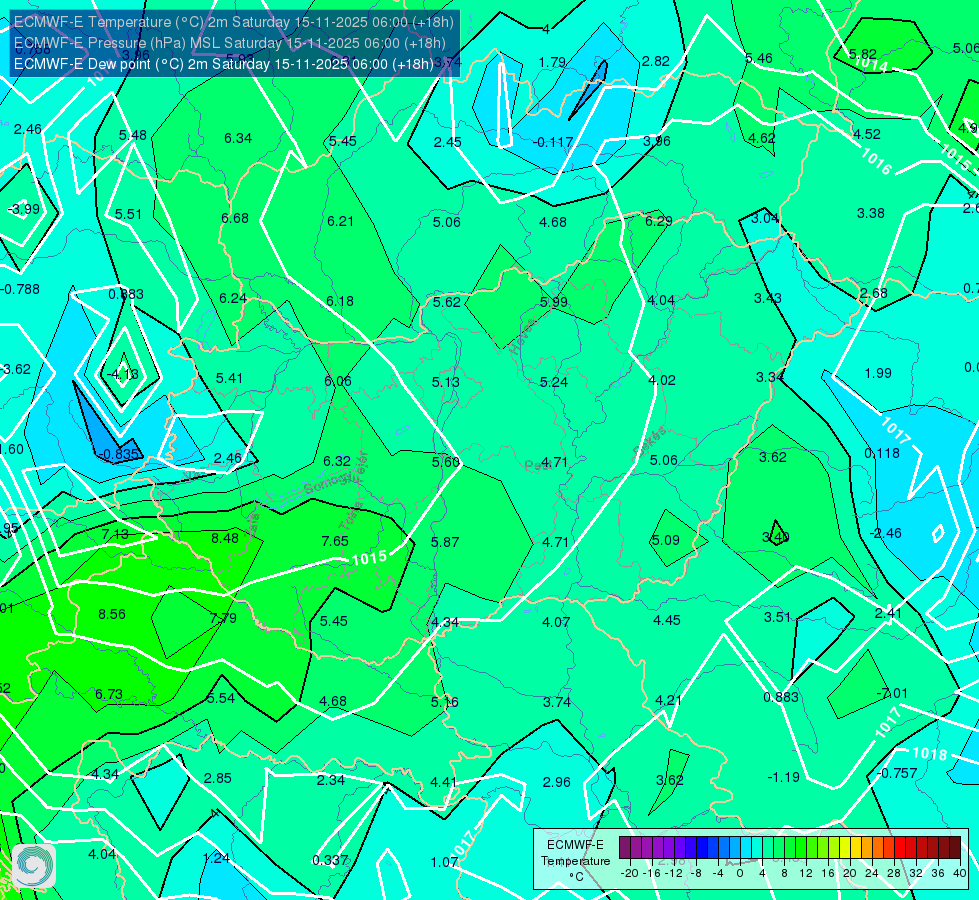Image resolution: width=979 pixels, height=900 pixels.
Task: Click the 5.82 temperature value
Action: pyautogui.click(x=863, y=54)
